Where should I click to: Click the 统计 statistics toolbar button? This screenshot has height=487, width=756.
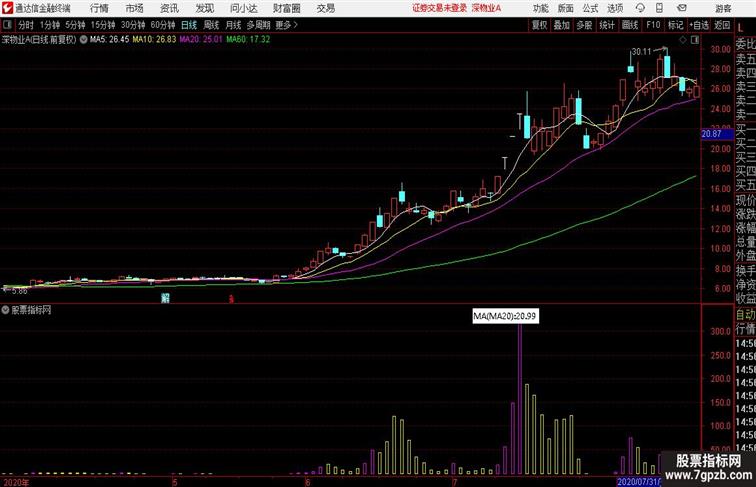[607, 25]
